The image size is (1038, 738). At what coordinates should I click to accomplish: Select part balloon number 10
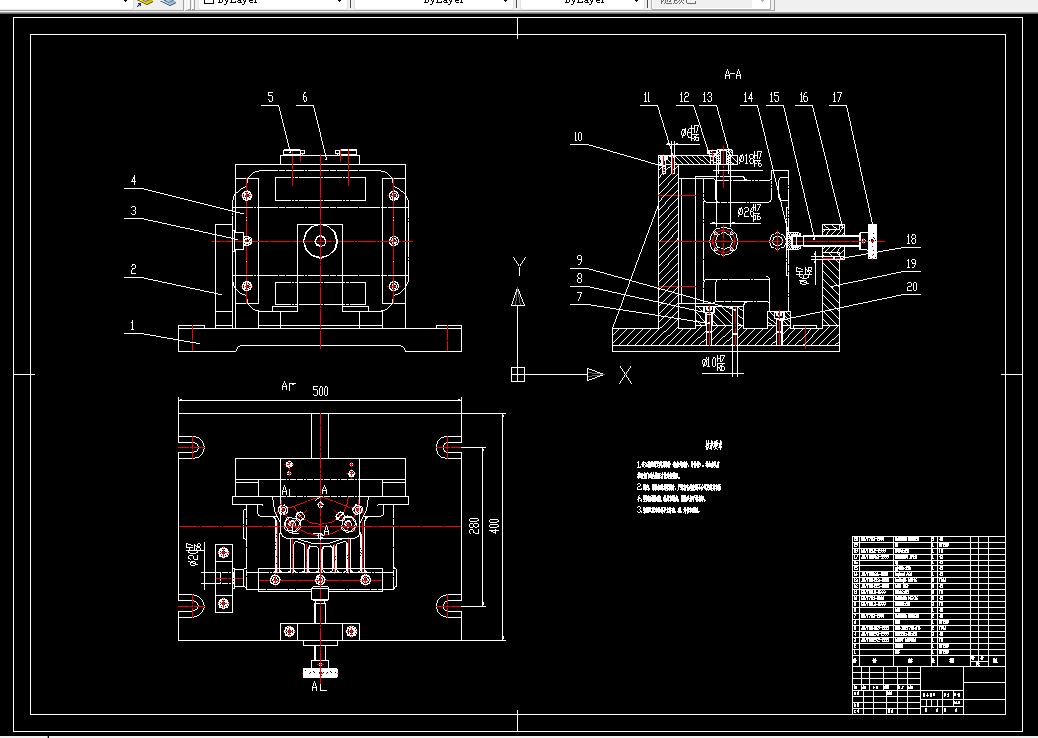pyautogui.click(x=578, y=137)
